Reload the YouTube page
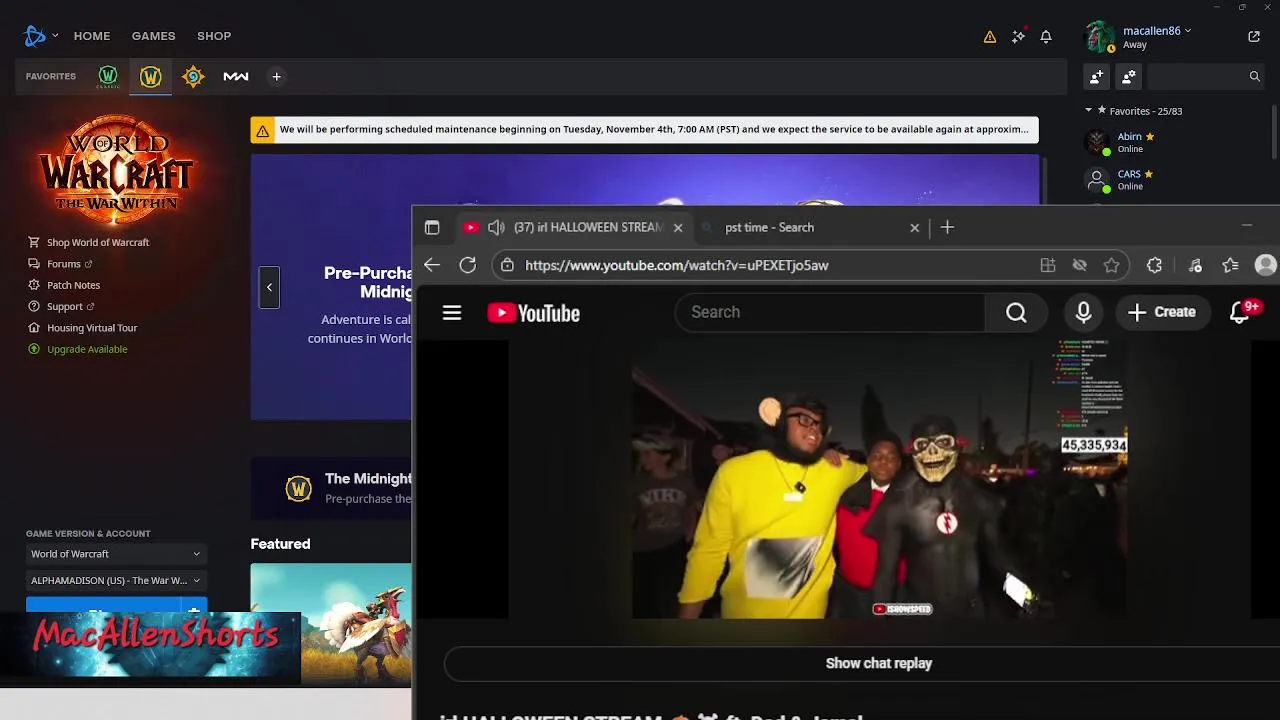 [x=468, y=265]
